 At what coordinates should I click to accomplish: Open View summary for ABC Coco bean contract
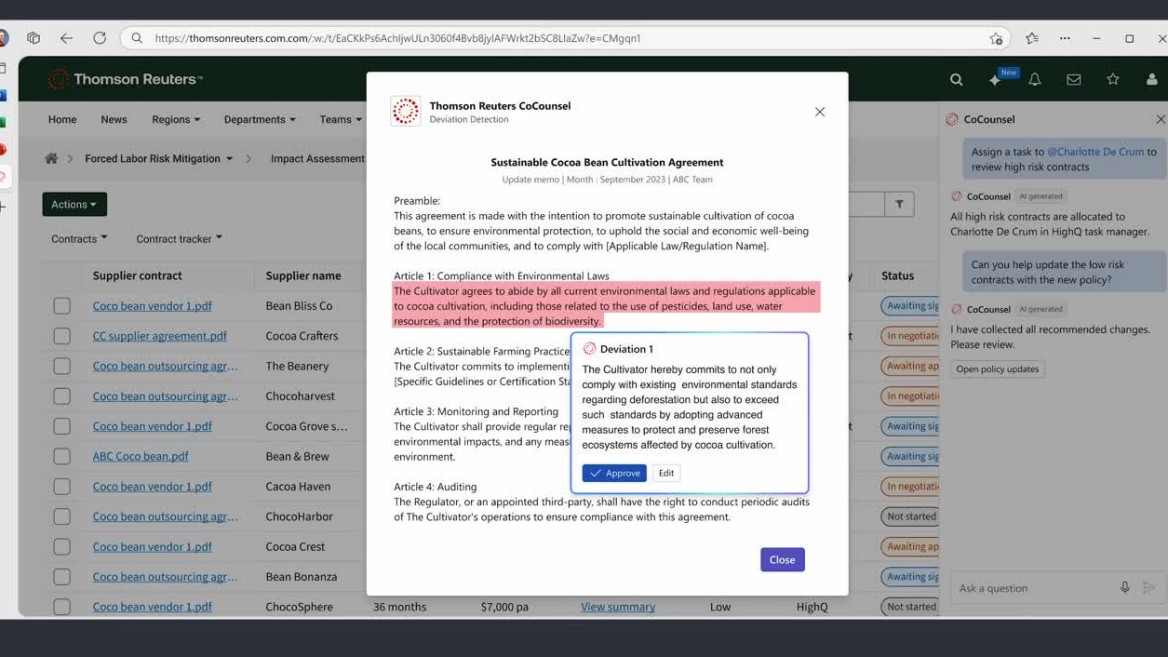617,606
